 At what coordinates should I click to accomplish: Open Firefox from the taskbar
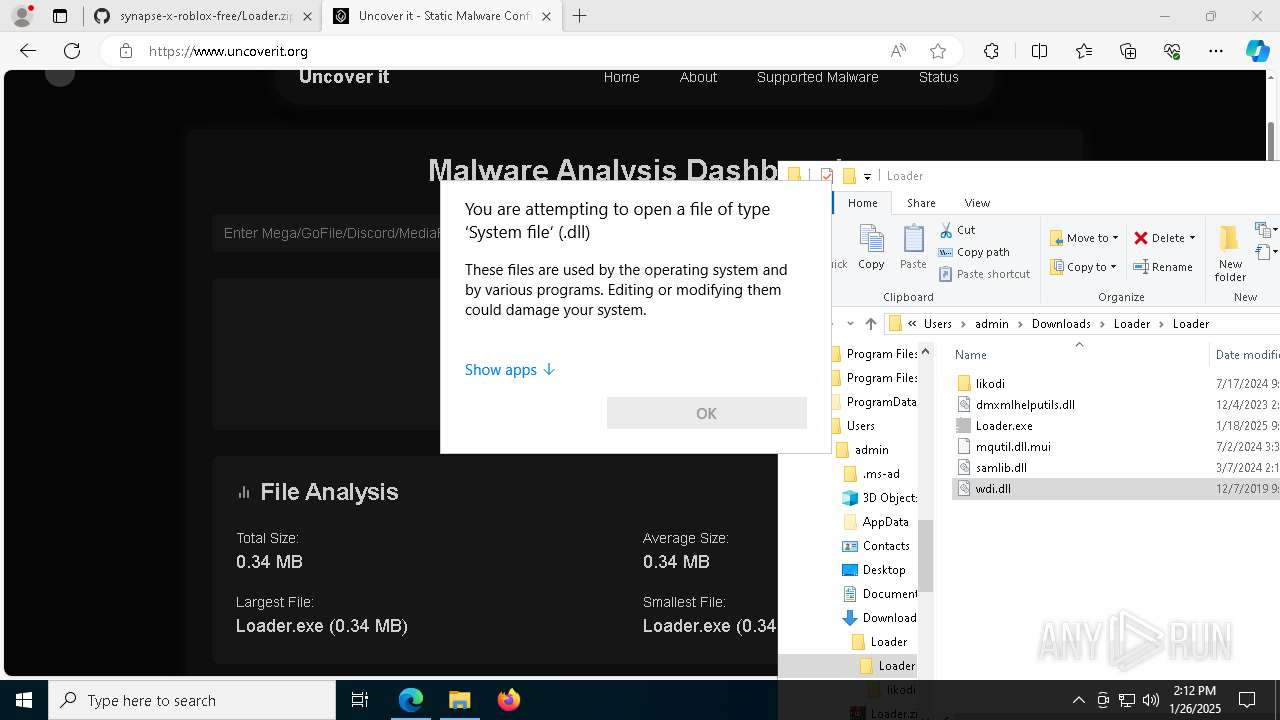point(508,700)
